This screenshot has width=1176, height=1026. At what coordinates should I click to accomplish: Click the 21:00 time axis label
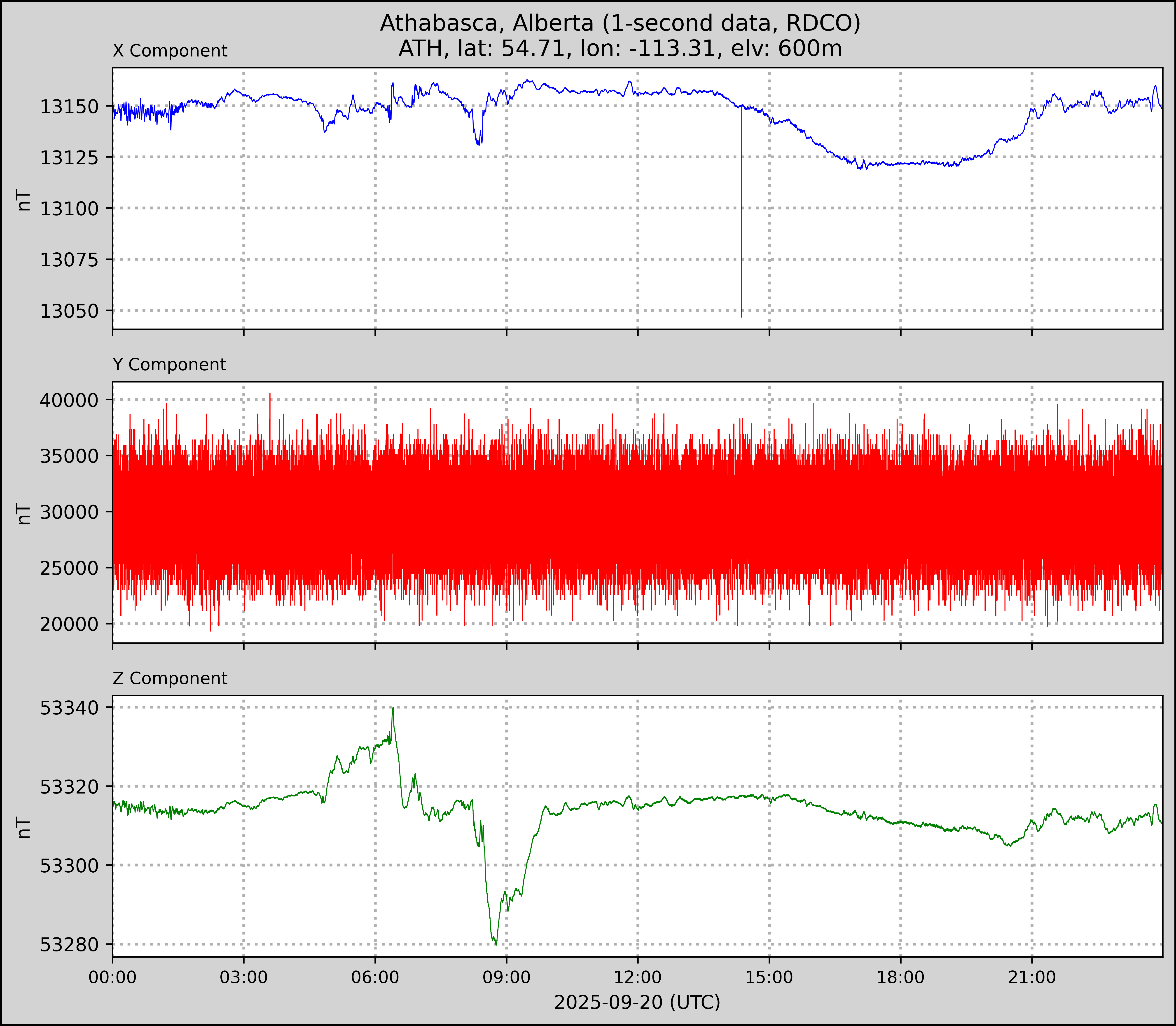pos(1032,977)
